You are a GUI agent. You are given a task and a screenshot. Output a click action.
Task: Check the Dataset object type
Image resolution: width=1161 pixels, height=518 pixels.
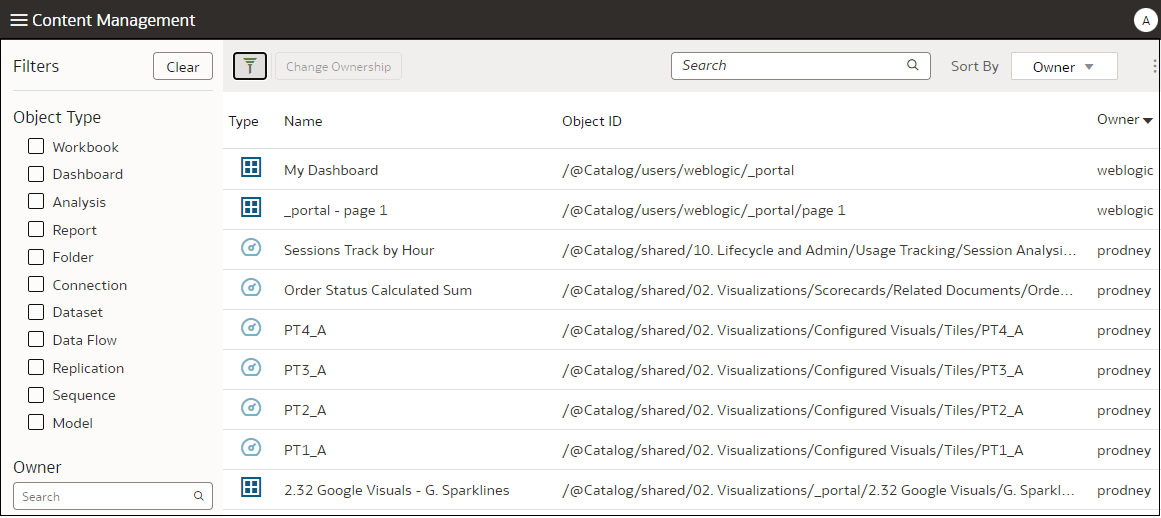pos(36,312)
